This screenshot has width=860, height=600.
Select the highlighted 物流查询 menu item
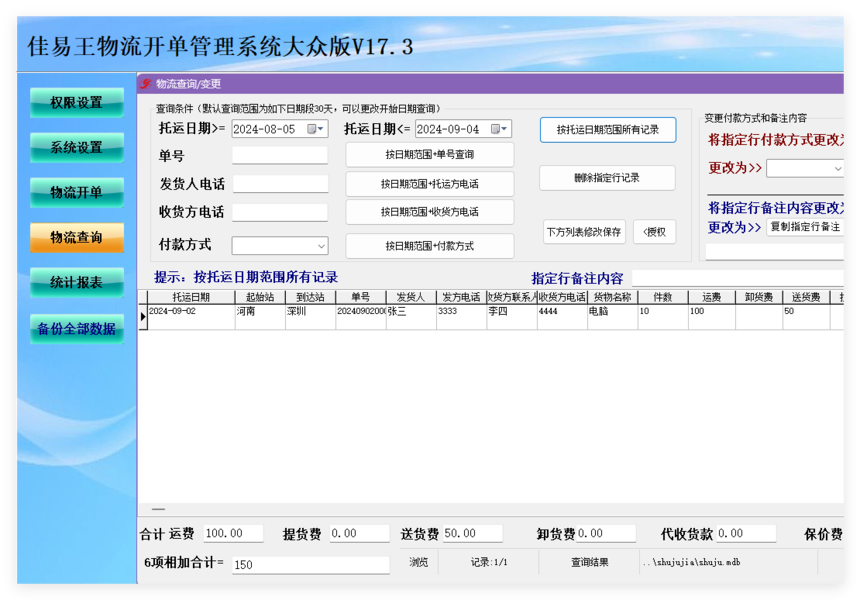pyautogui.click(x=77, y=237)
